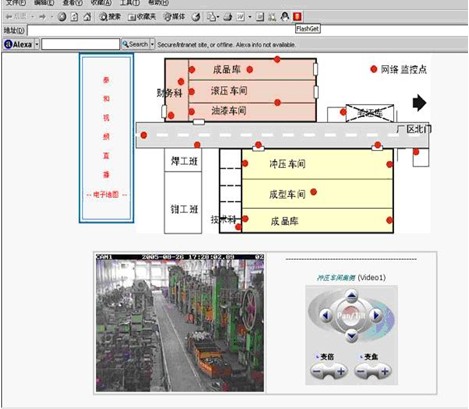Click the Mail envelope toolbar icon
Image resolution: width=469 pixels, height=409 pixels.
[211, 16]
